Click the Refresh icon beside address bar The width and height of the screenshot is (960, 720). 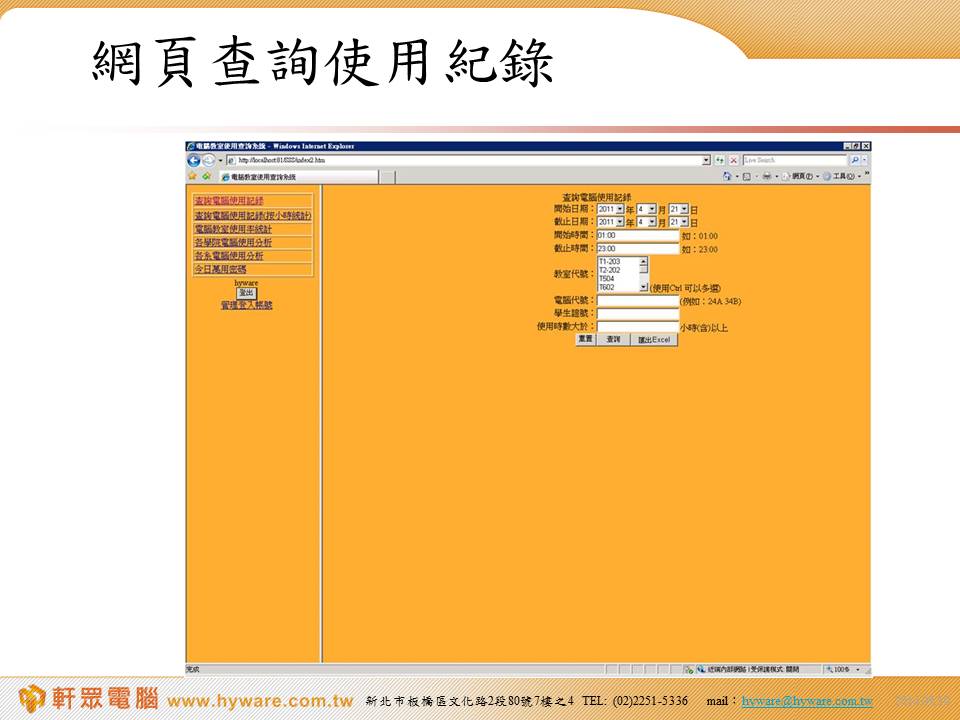pos(720,160)
